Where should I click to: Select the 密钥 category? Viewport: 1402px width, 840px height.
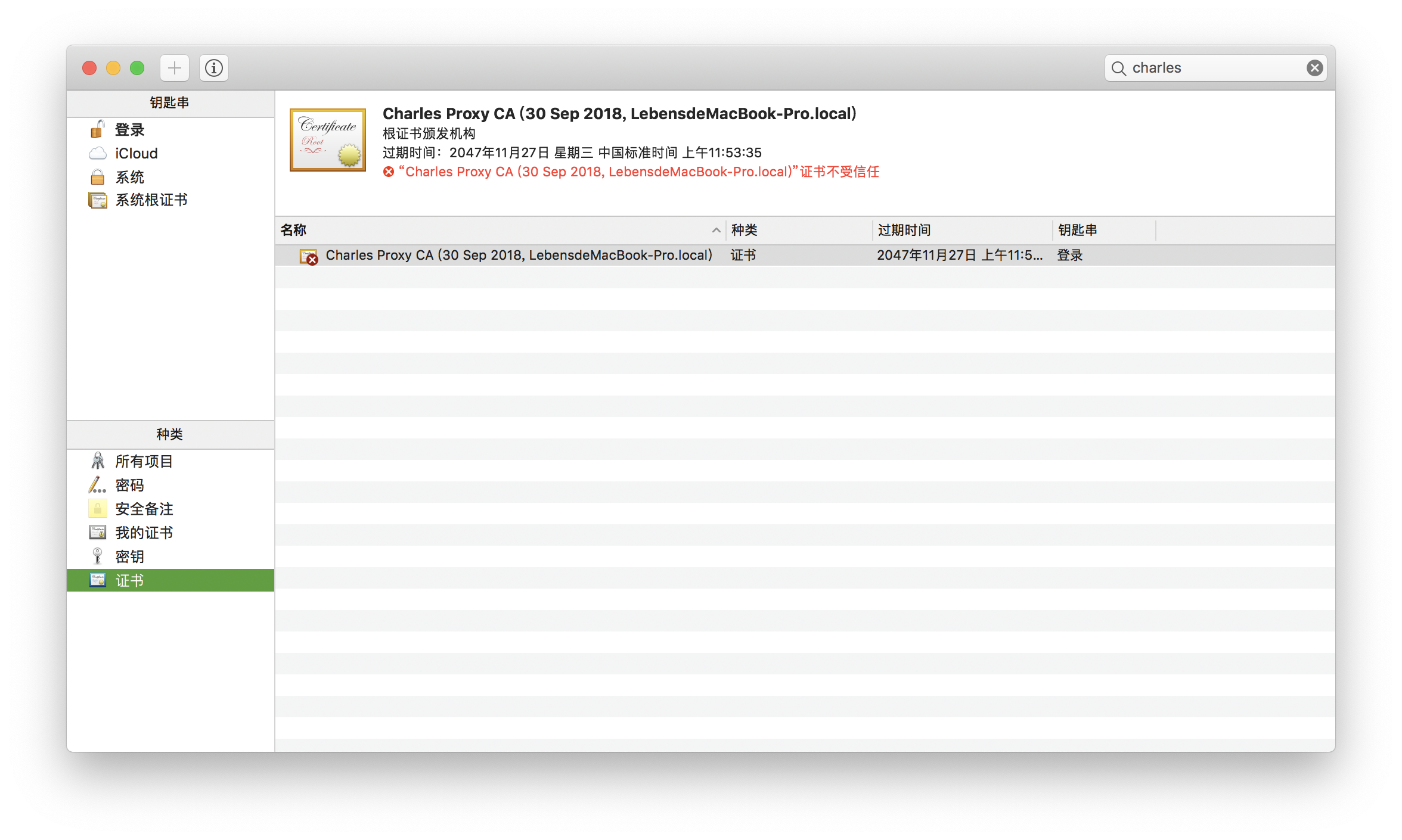[x=129, y=556]
